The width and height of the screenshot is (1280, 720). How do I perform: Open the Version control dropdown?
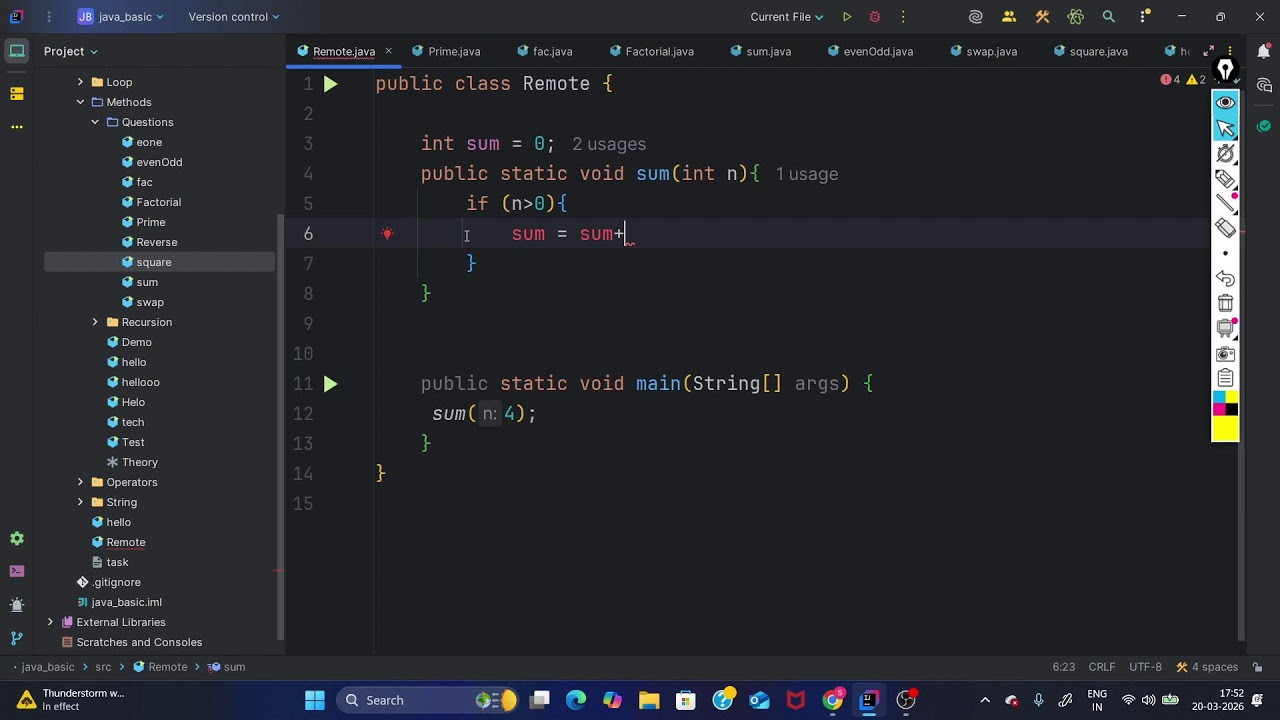pos(234,17)
